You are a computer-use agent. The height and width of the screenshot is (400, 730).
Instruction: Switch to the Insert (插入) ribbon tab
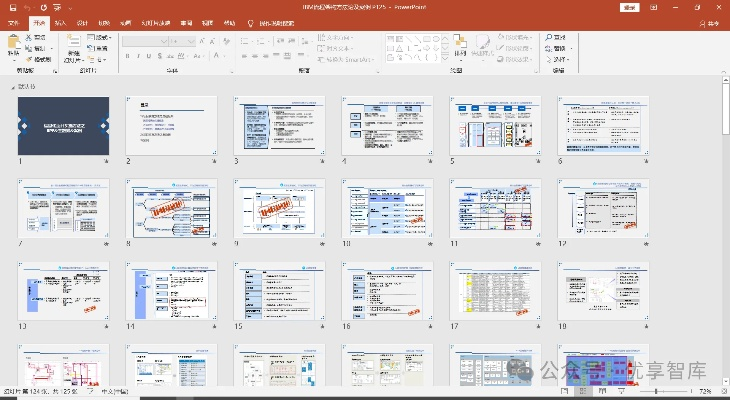pyautogui.click(x=61, y=22)
